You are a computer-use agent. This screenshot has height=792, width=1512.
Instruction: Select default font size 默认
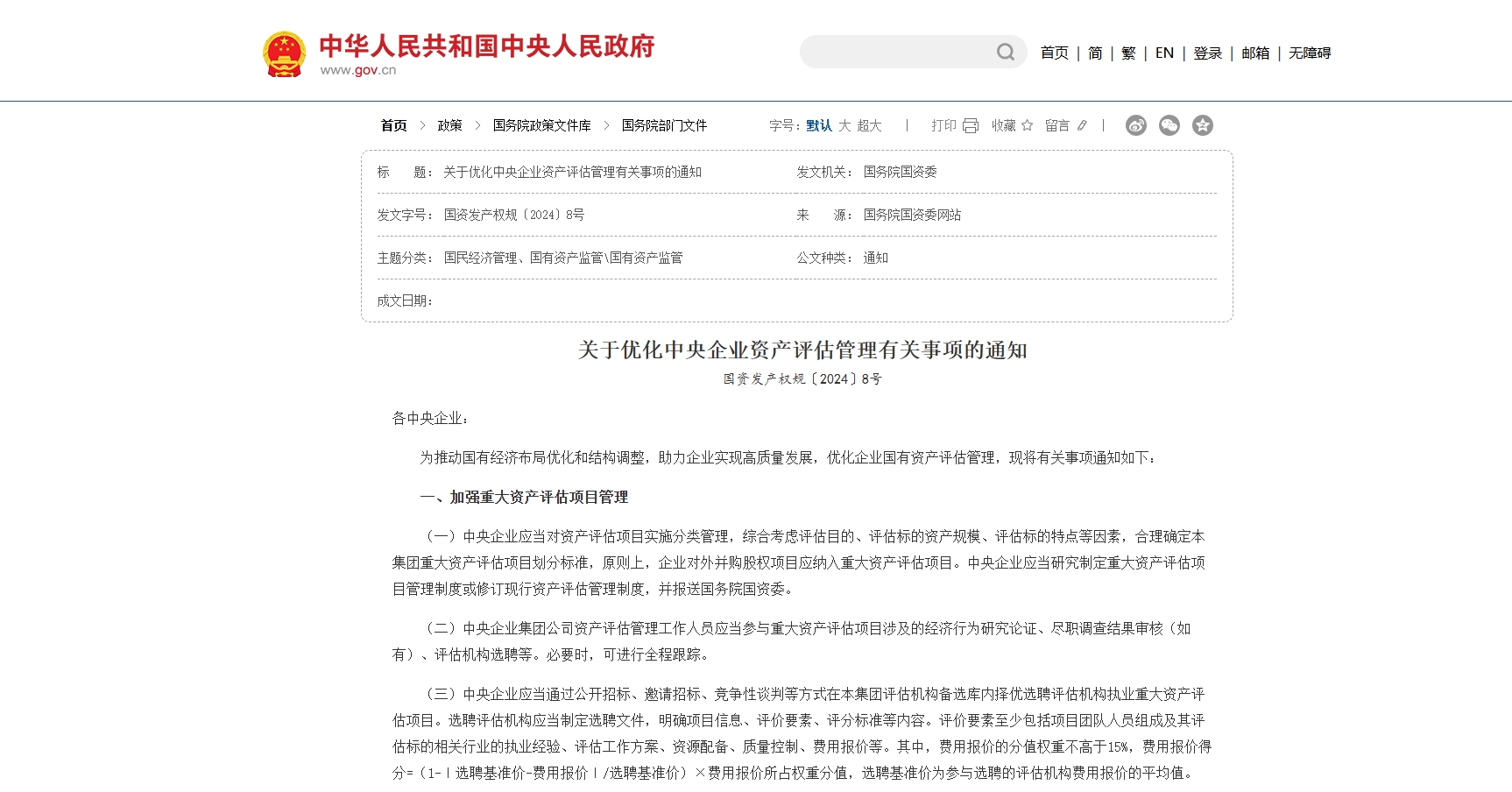[819, 126]
